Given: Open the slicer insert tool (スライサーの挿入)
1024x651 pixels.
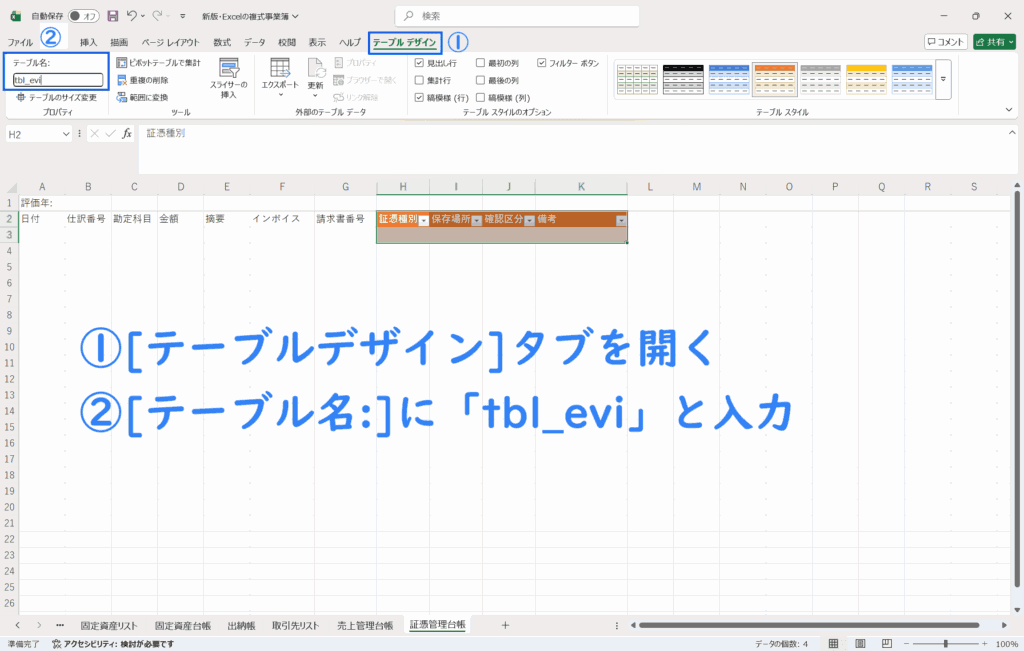Looking at the screenshot, I should (228, 78).
